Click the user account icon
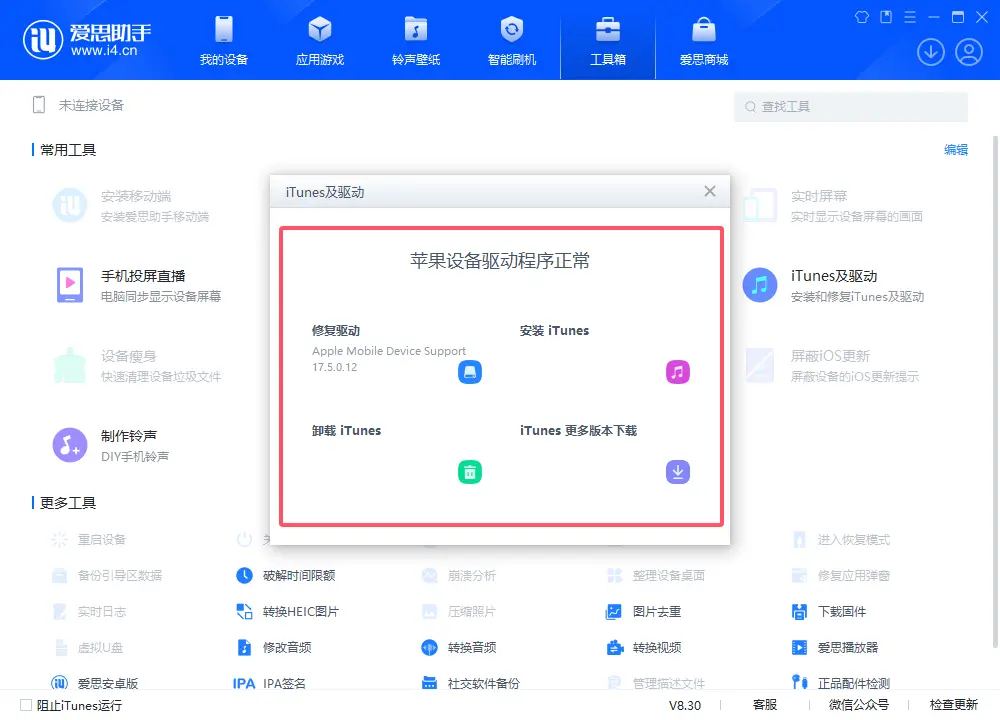Image resolution: width=1000 pixels, height=720 pixels. click(969, 52)
